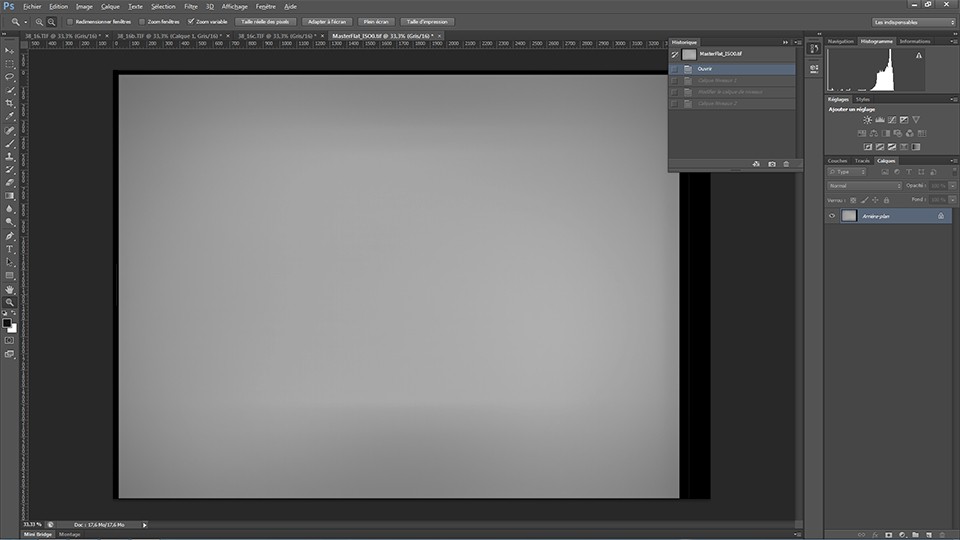The image size is (960, 540).
Task: Open the Normal blend mode dropdown
Action: point(864,186)
